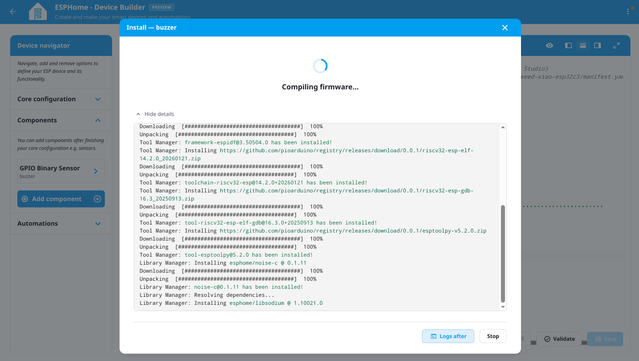
Task: Click the 'framework-espidf@3.50504.0 has been installed!' line
Action: (236, 142)
